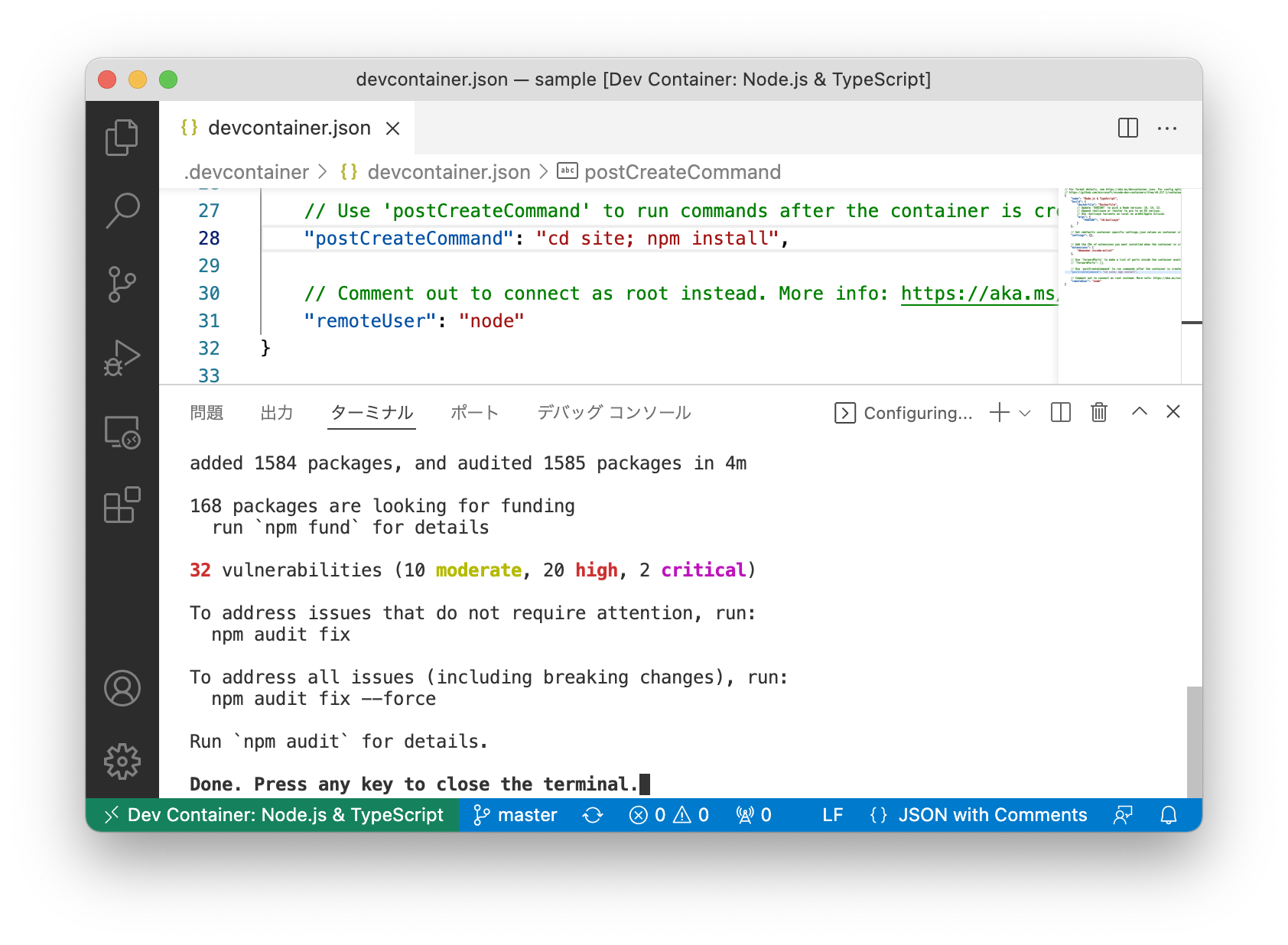Click .devcontainer breadcrumb folder
Screen dimensions: 1288x945
click(x=246, y=172)
